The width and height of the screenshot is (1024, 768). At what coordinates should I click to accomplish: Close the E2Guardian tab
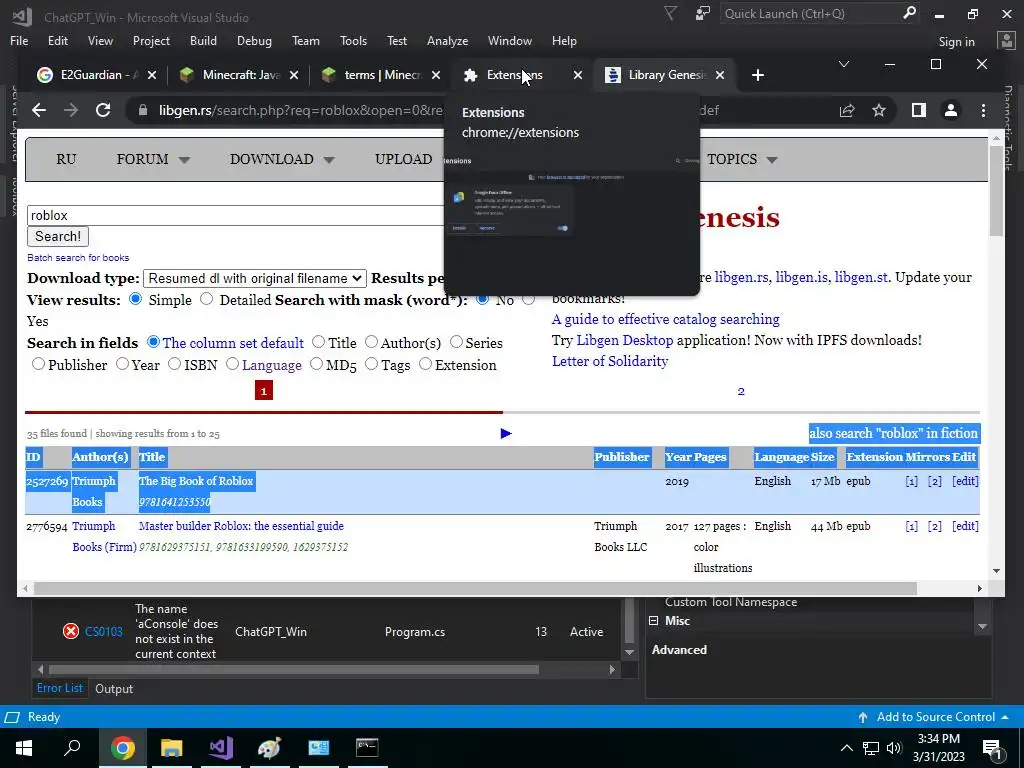pos(152,75)
